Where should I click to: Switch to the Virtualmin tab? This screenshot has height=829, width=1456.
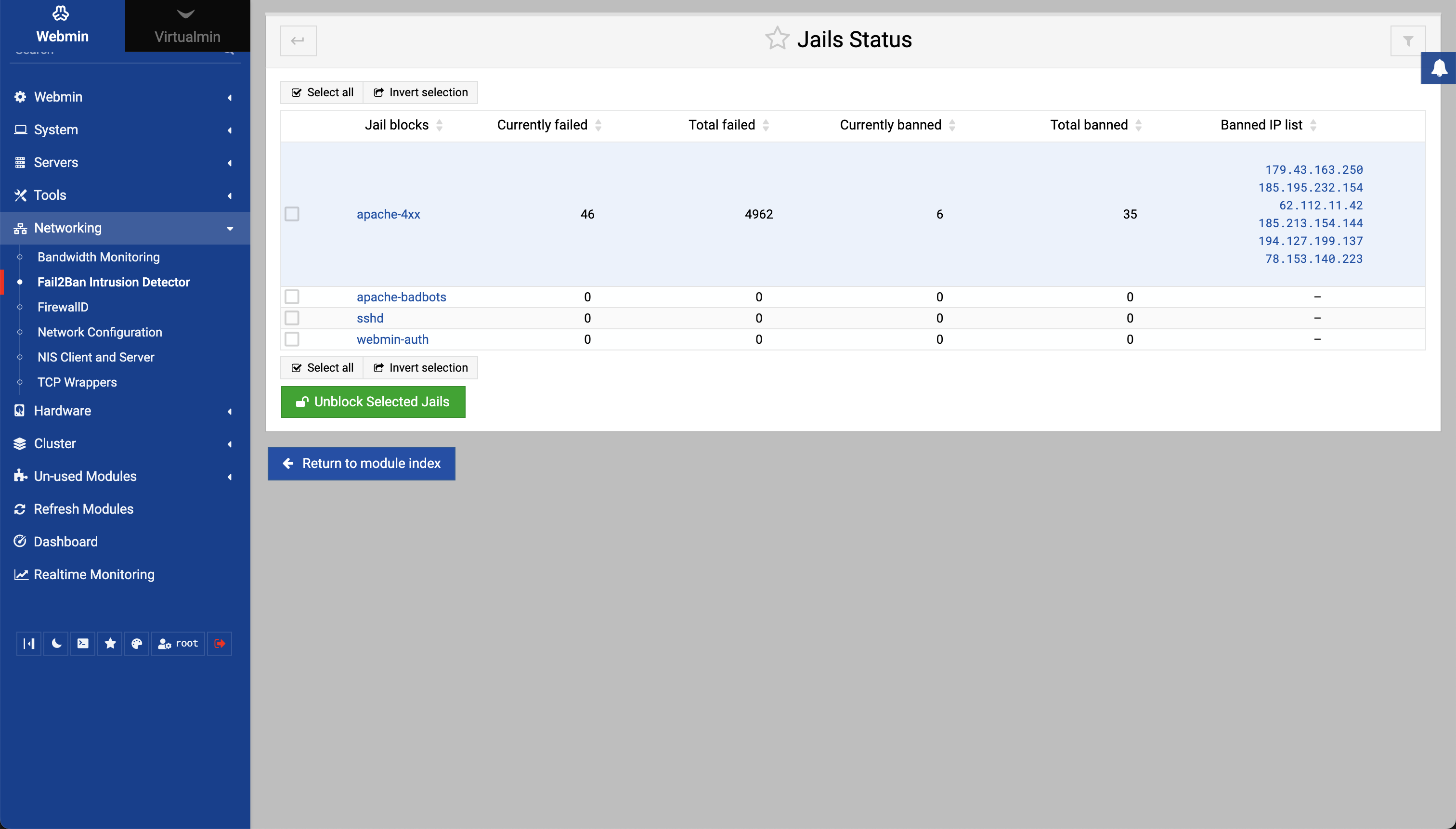coord(187,26)
